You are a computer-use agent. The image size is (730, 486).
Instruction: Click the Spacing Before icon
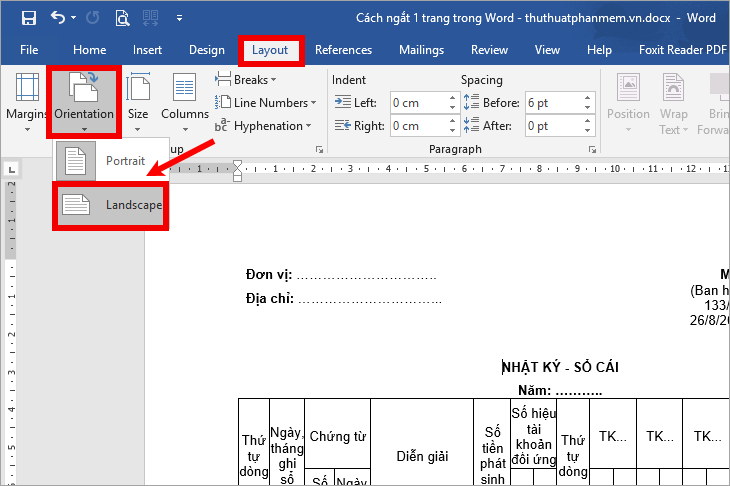tap(471, 102)
